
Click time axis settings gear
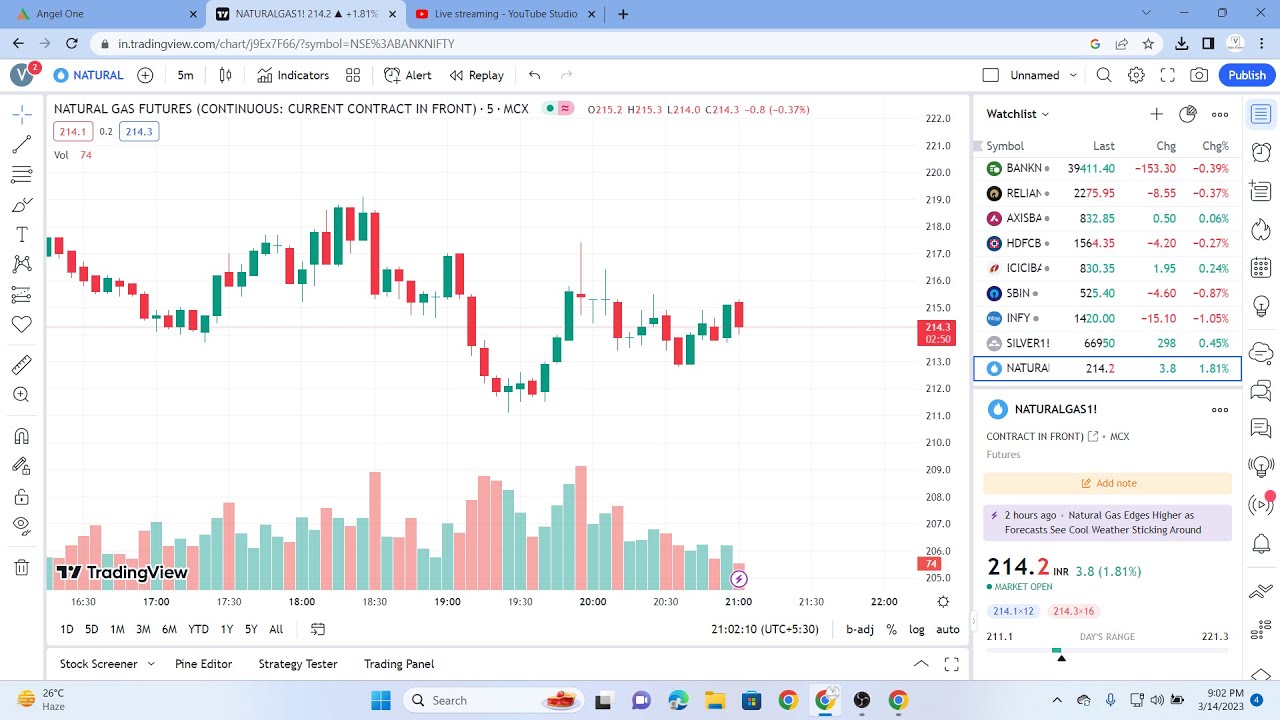[943, 602]
